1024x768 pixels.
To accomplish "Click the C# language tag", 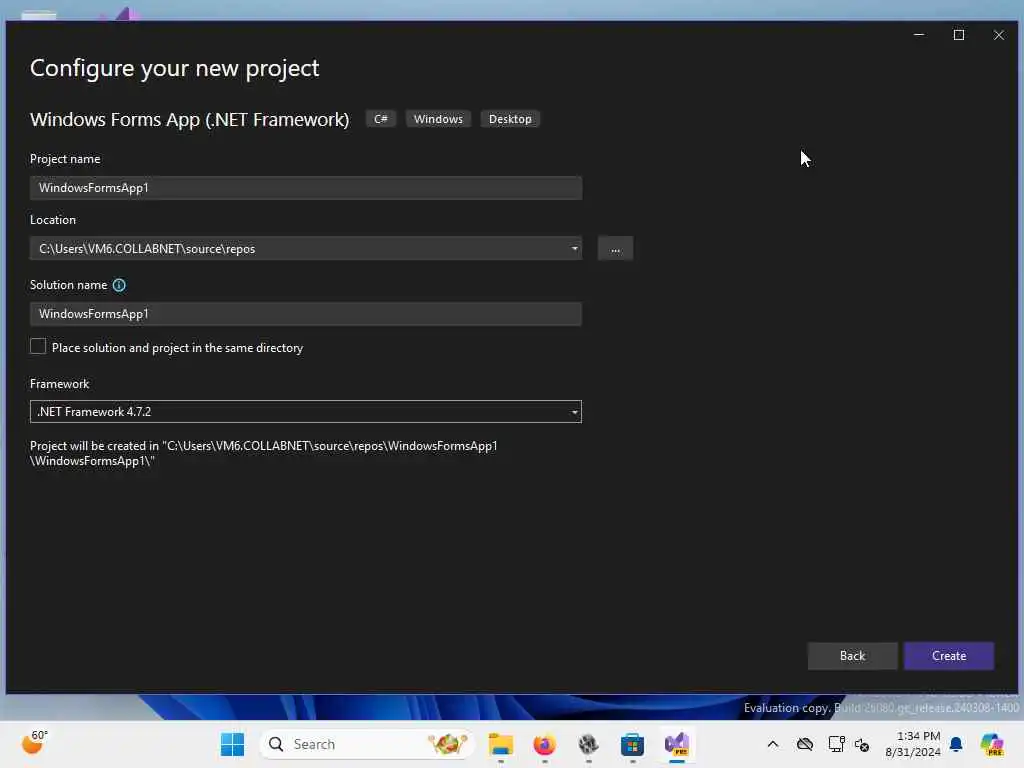I will tap(381, 119).
